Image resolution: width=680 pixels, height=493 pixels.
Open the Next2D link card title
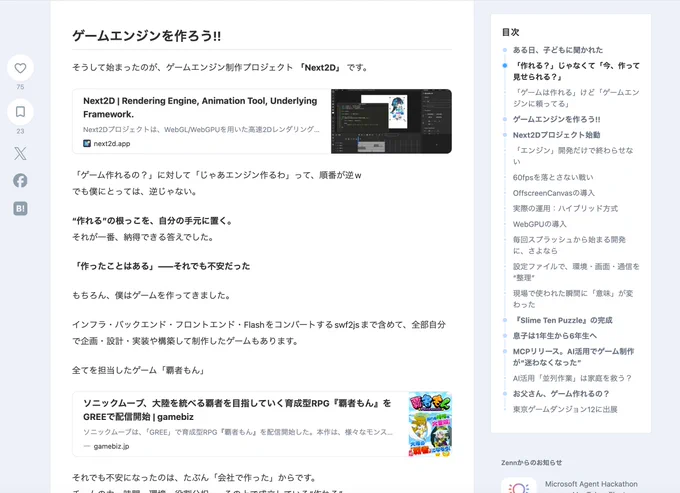tap(200, 107)
